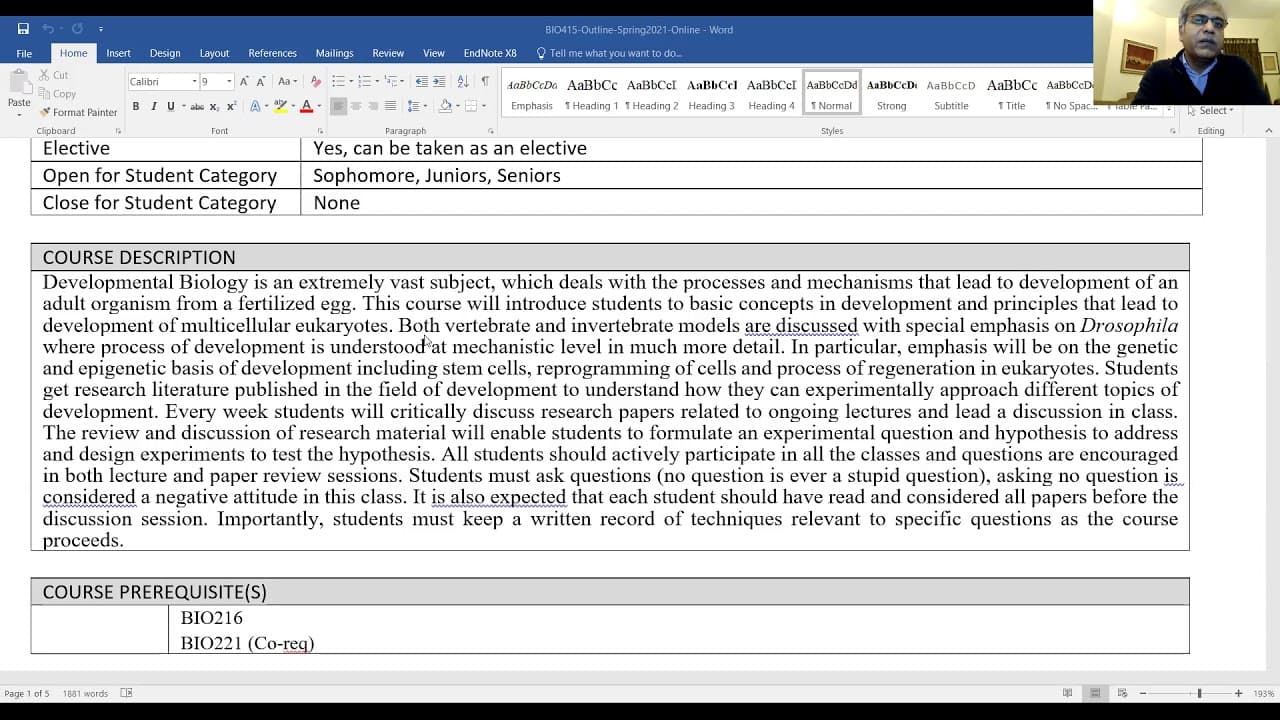Open the font color red swatch
Screen dimensions: 1280x720
pyautogui.click(x=306, y=106)
